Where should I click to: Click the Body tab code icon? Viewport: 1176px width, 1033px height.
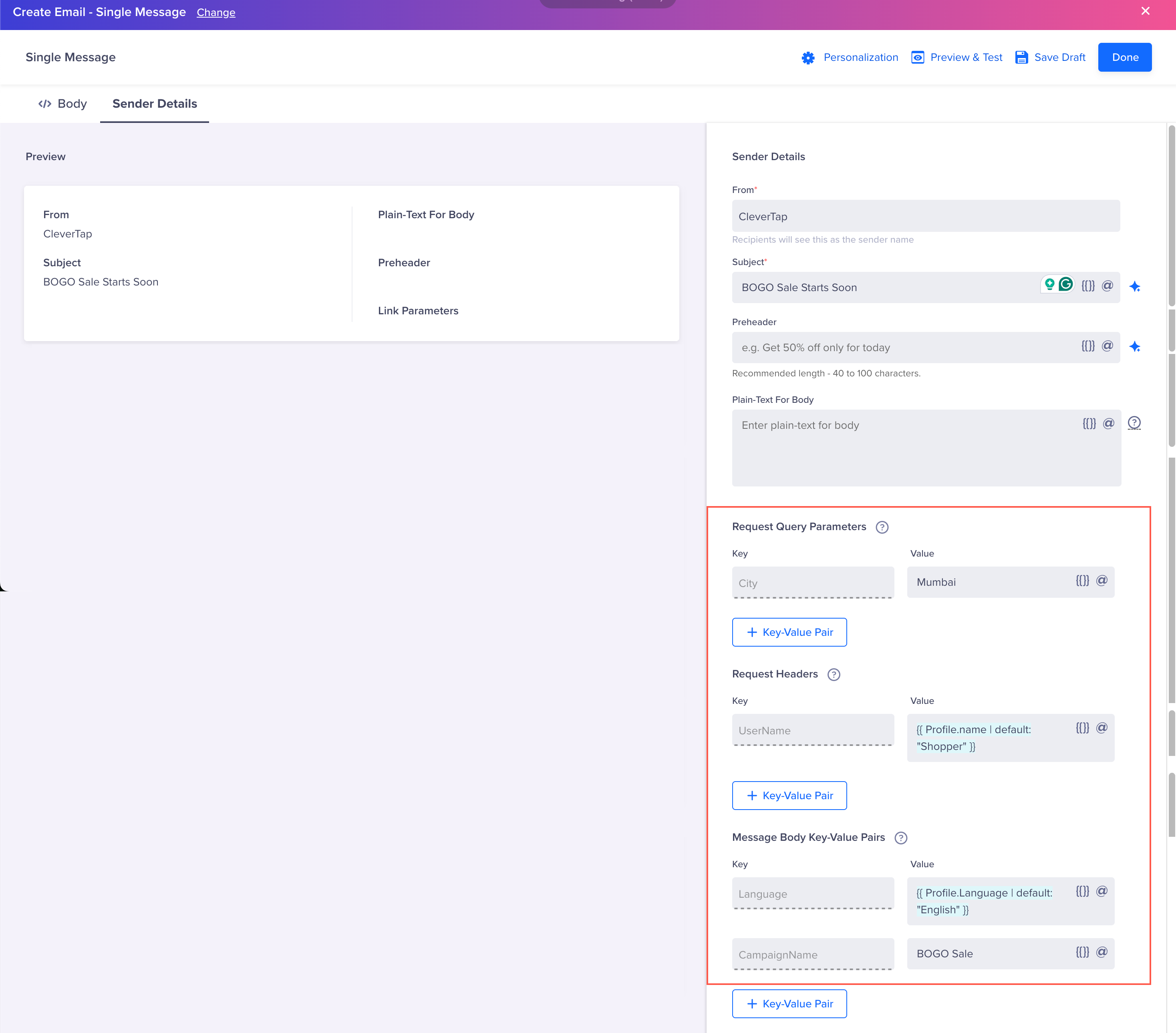(45, 104)
